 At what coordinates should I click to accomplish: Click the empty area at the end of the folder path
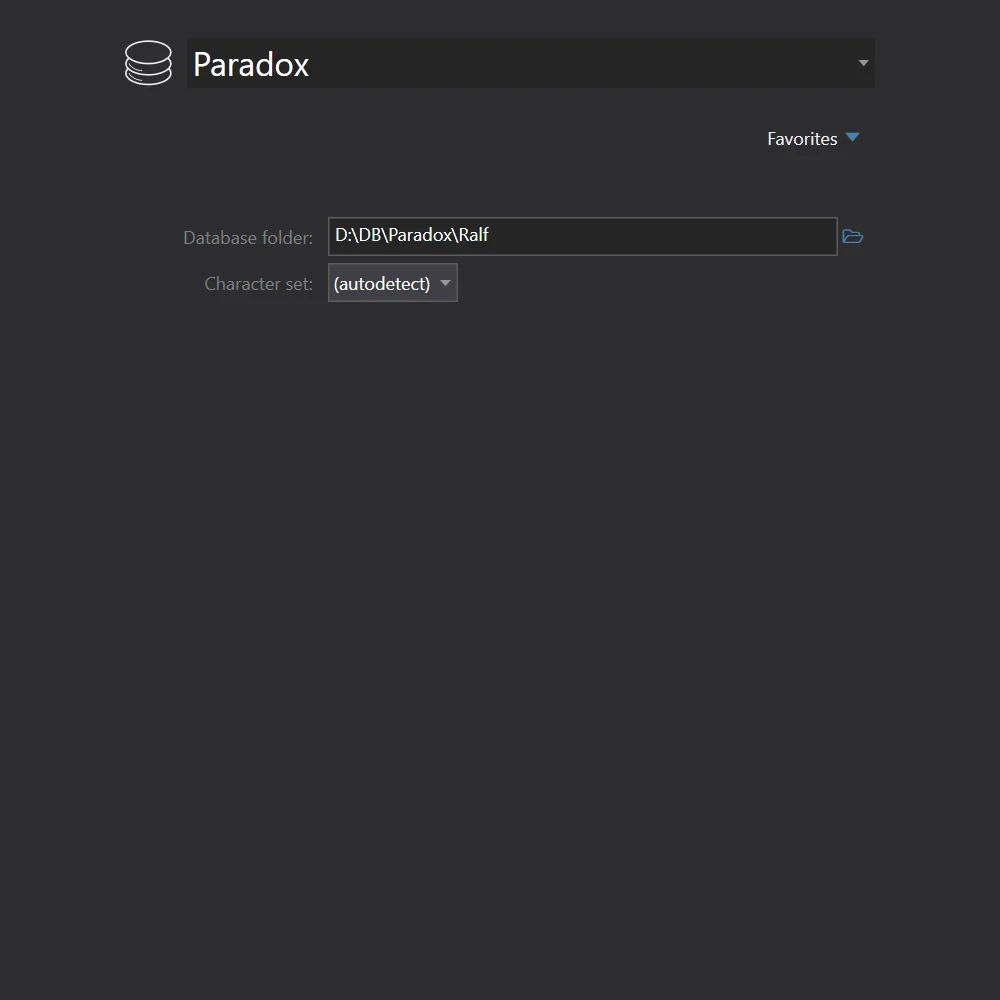[700, 237]
